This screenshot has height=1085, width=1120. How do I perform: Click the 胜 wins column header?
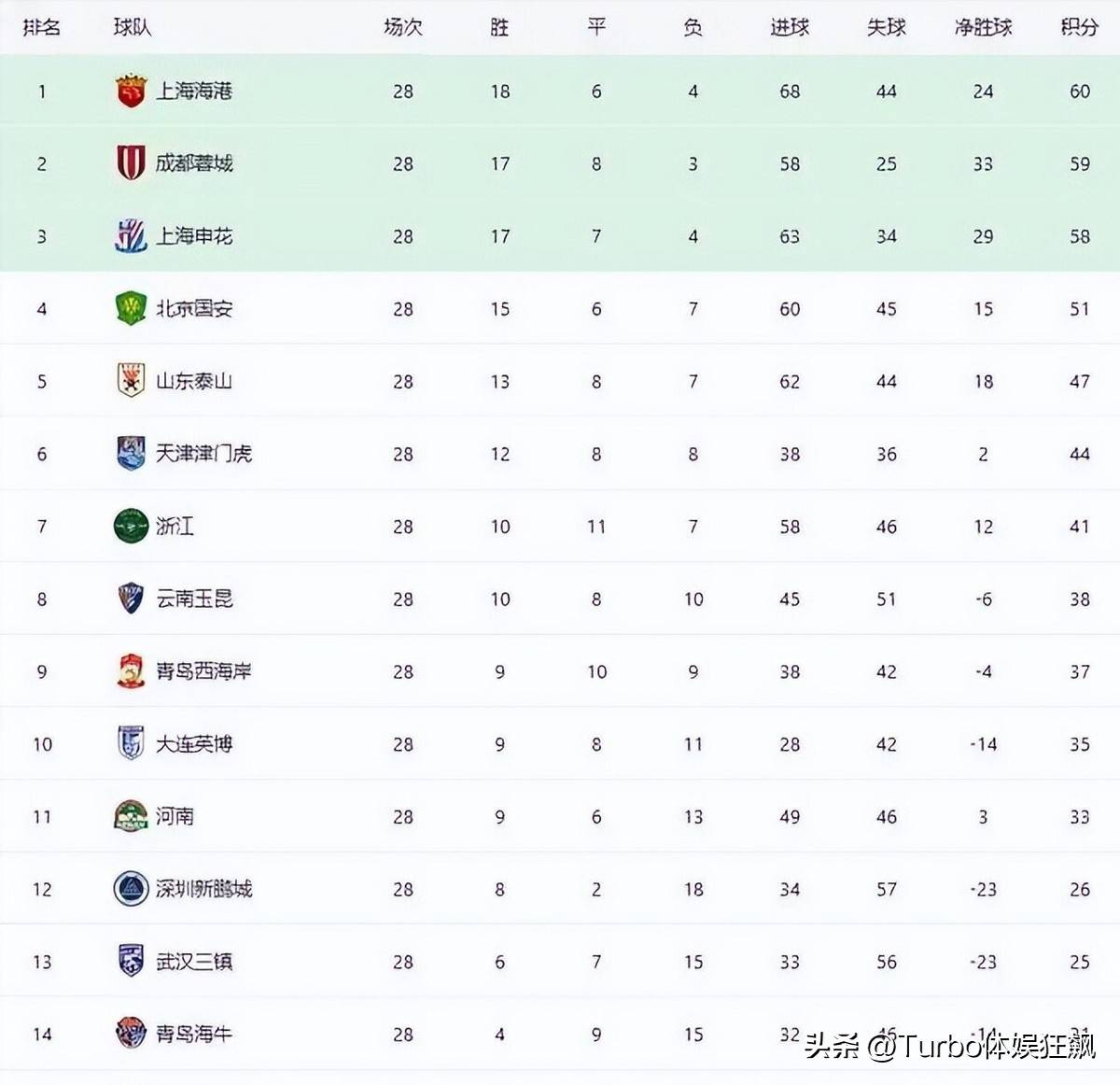point(499,27)
